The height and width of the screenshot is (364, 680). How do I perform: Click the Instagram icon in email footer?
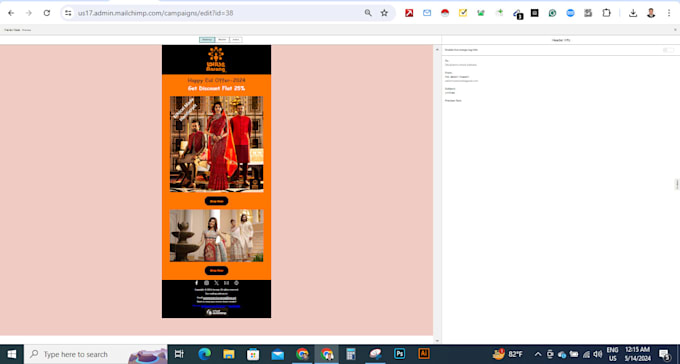206,283
